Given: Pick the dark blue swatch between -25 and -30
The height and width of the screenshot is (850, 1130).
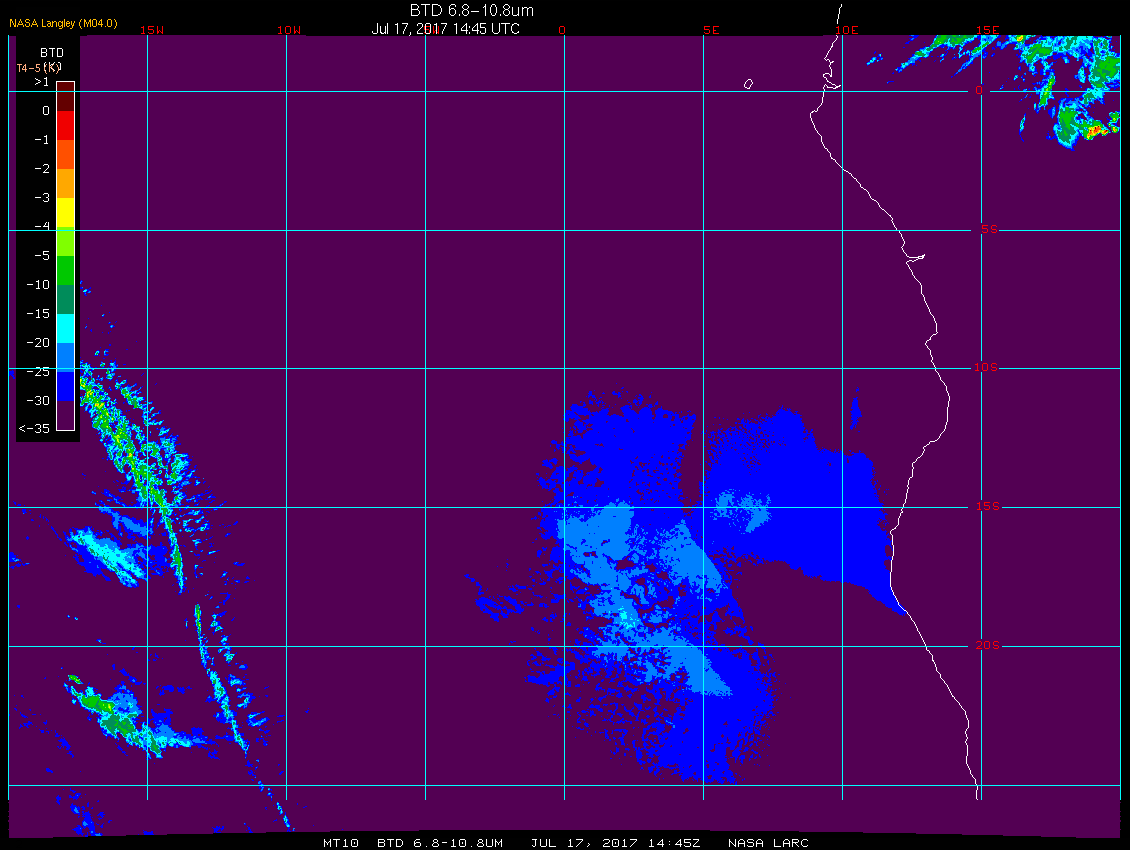Looking at the screenshot, I should tap(66, 386).
